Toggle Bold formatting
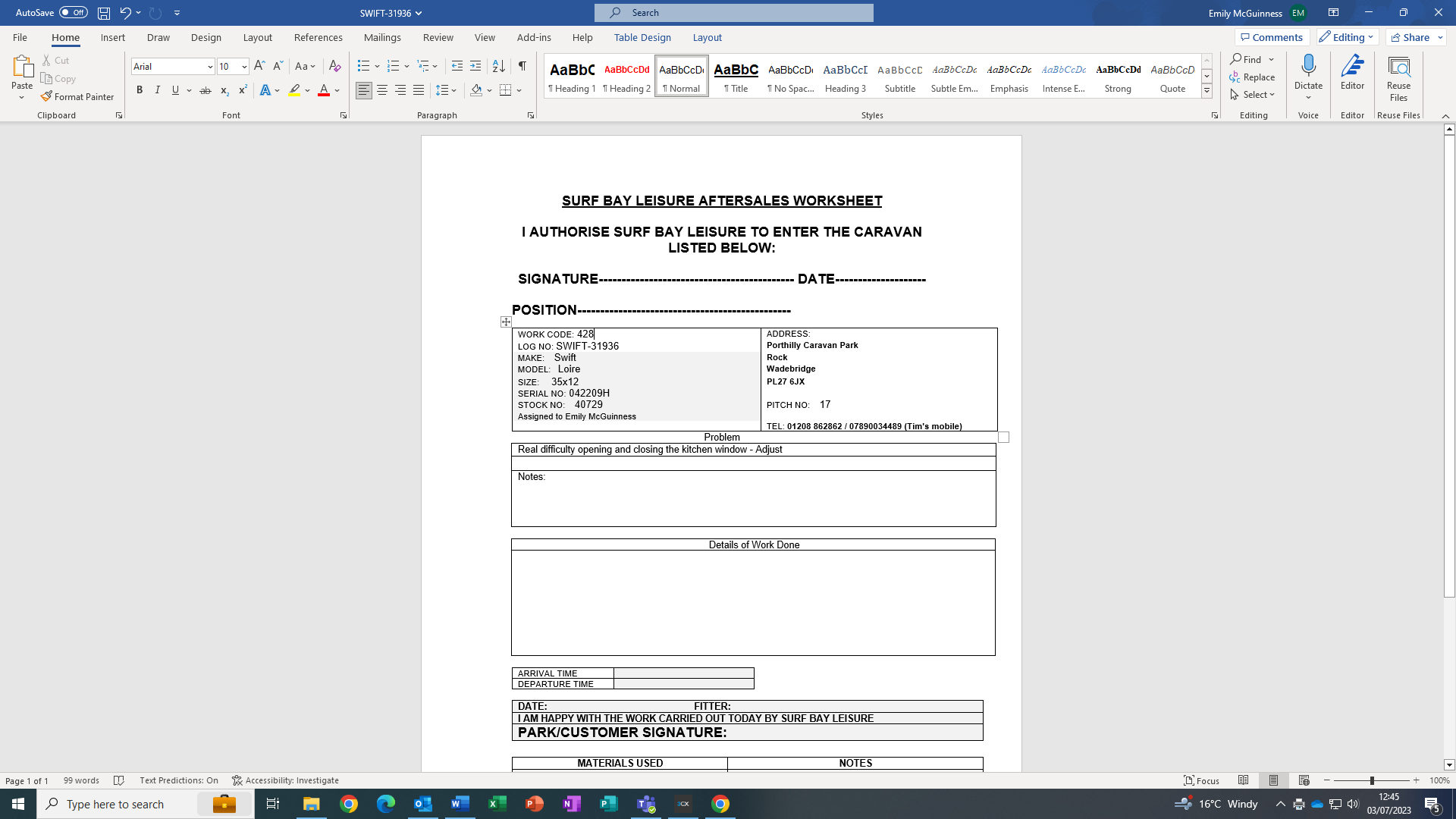Viewport: 1456px width, 819px height. 140,90
